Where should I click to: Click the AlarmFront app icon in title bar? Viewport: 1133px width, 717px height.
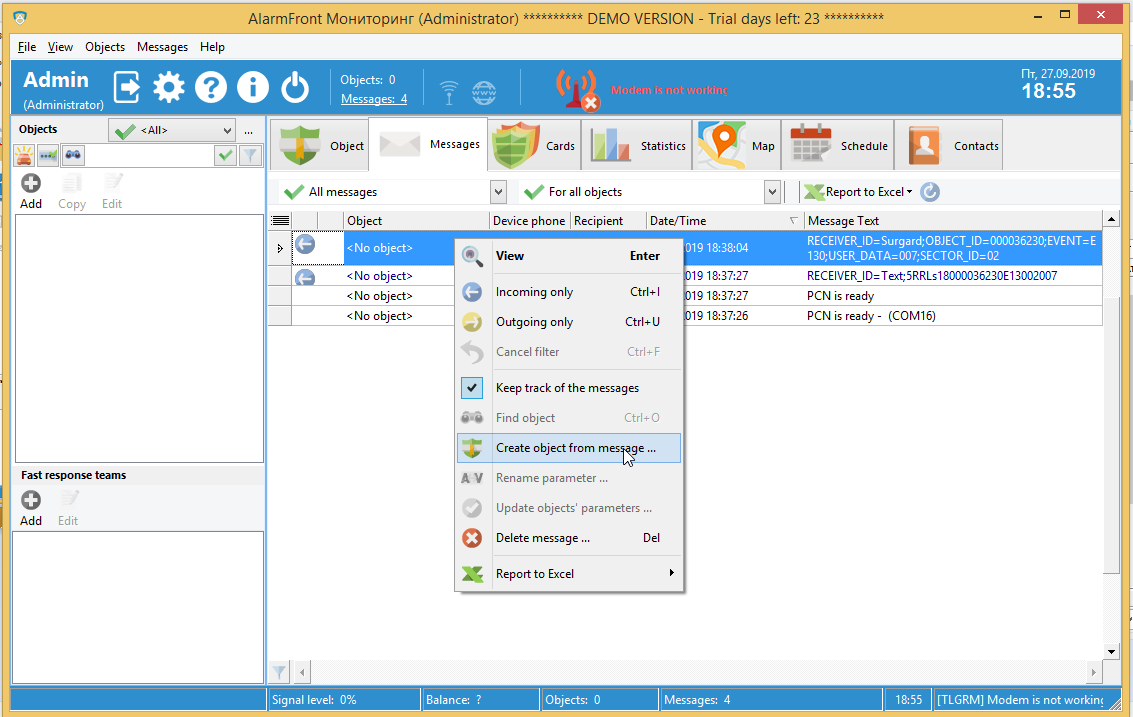coord(20,18)
